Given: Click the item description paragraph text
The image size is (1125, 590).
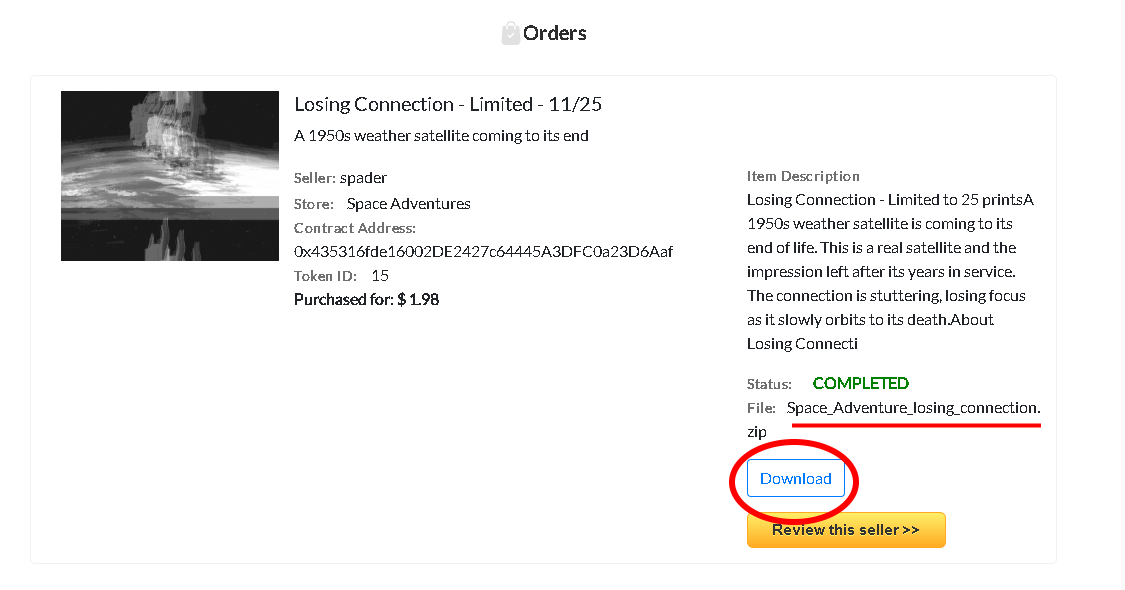Looking at the screenshot, I should point(890,271).
